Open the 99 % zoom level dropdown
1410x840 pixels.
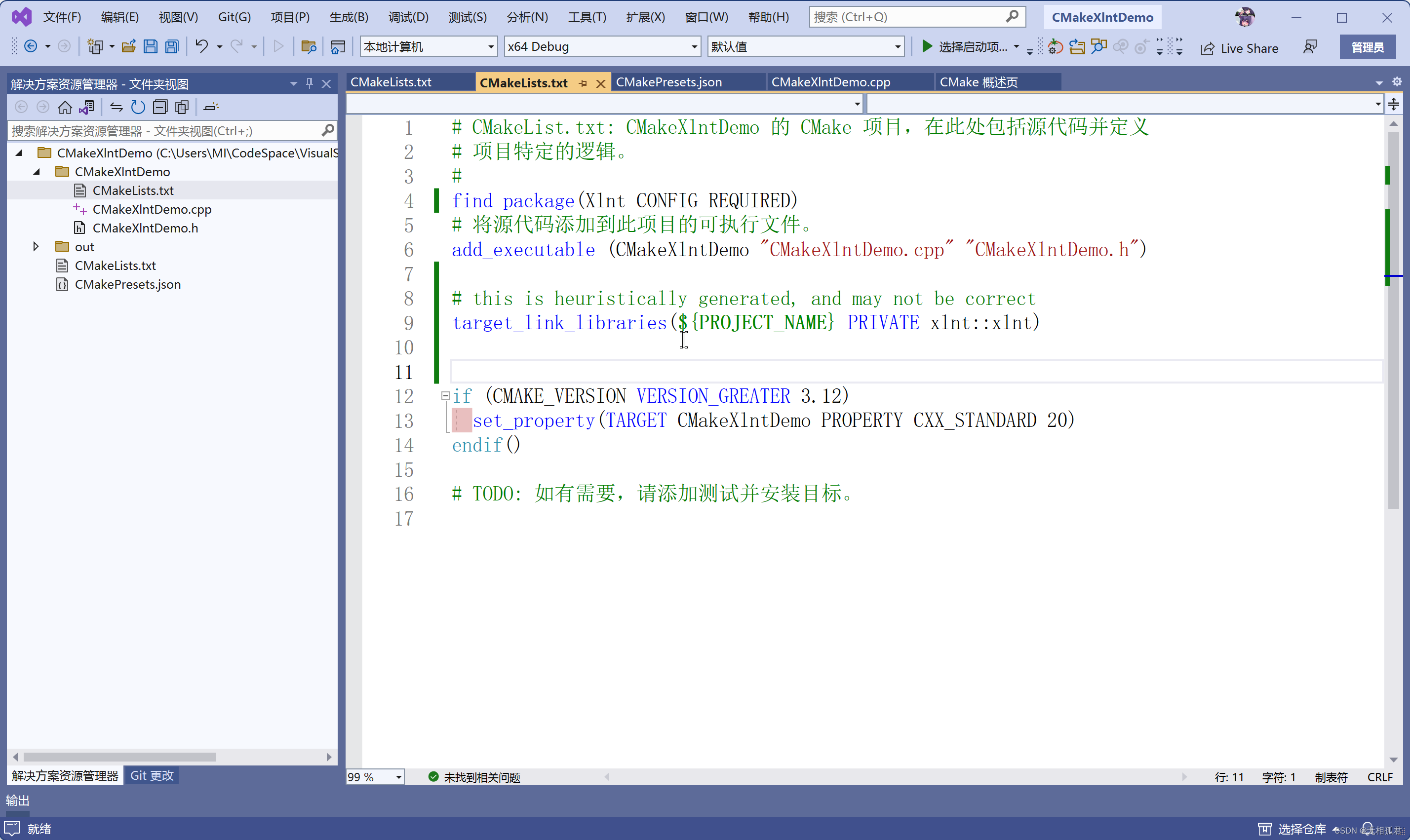398,777
